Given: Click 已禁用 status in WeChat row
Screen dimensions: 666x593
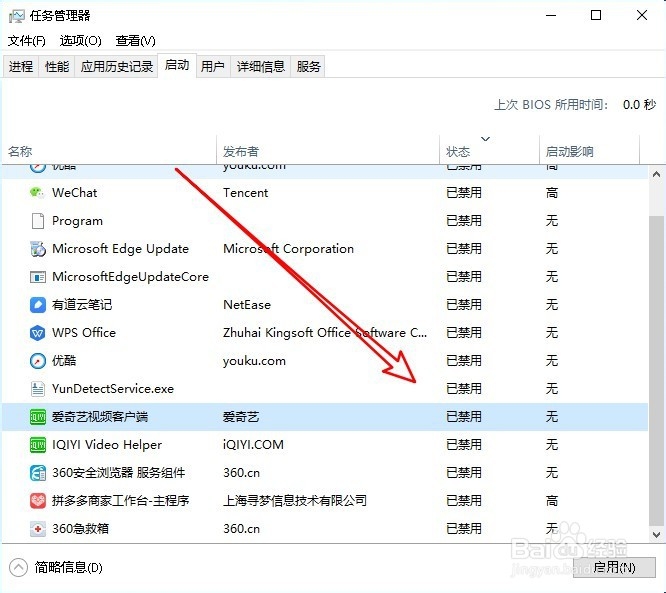Looking at the screenshot, I should pos(464,193).
